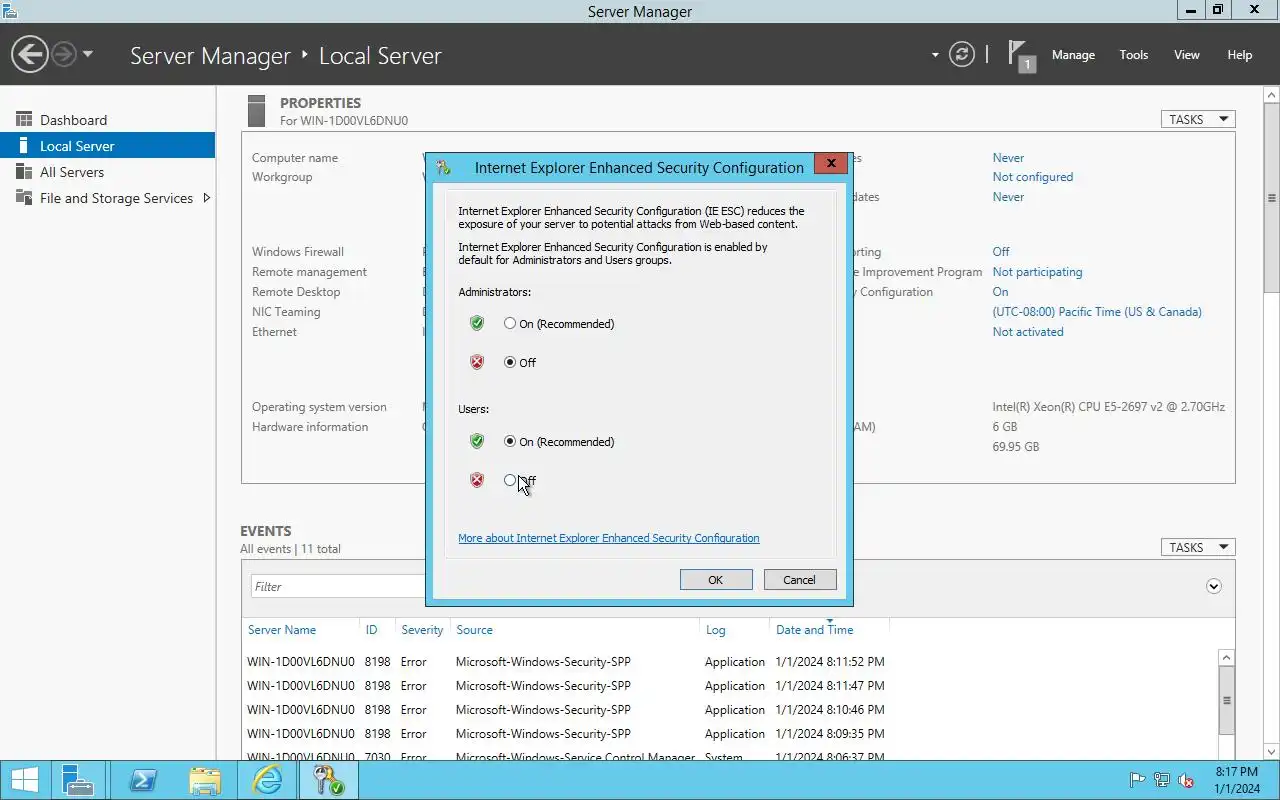
Task: Close the IE Enhanced Security Configuration dialog
Action: 830,164
